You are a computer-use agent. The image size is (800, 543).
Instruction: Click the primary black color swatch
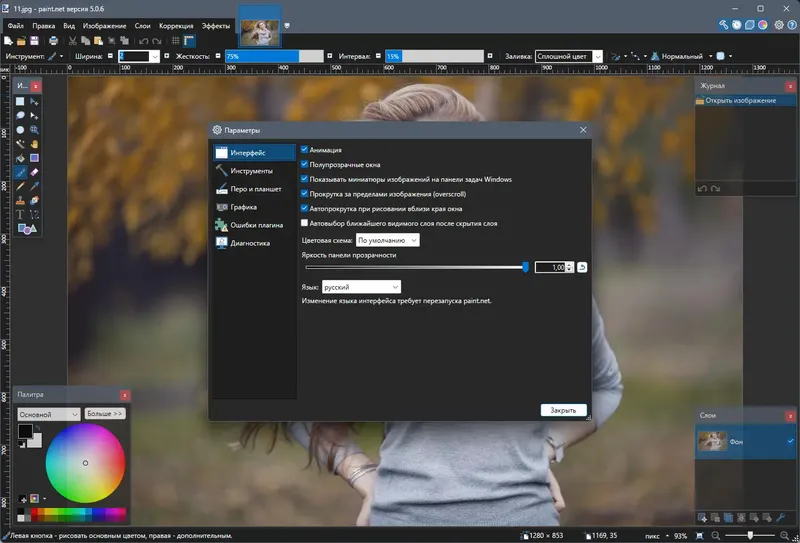coord(25,431)
